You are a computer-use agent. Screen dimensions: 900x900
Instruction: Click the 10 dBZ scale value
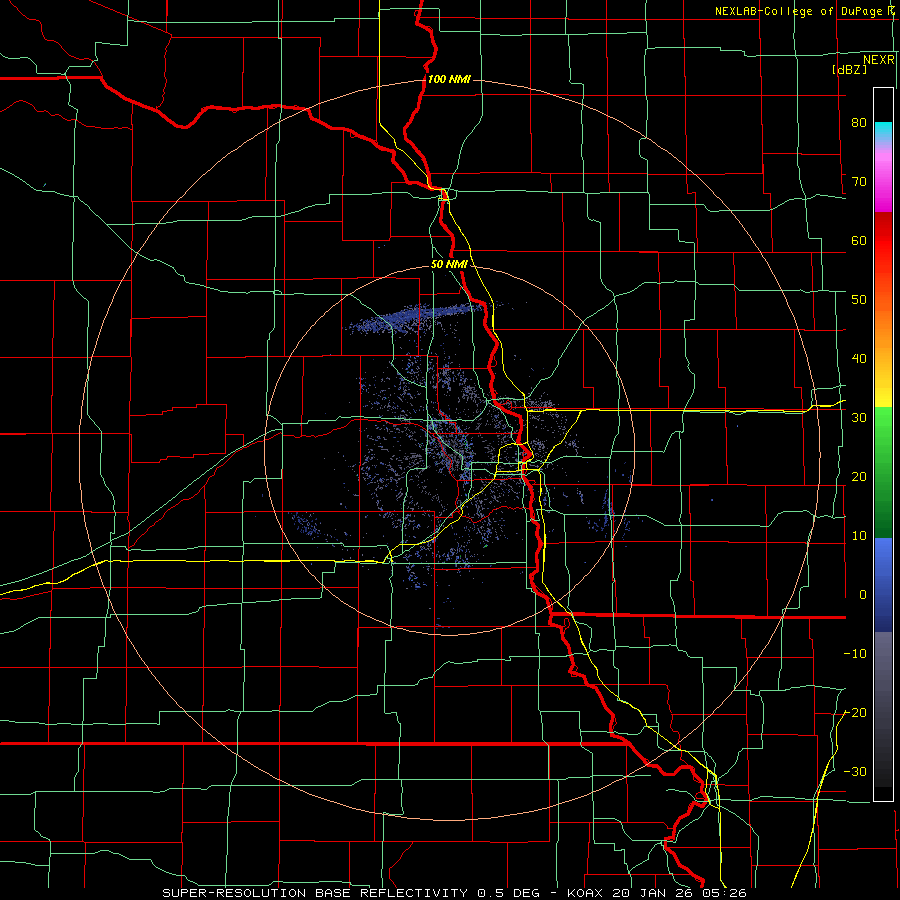[859, 536]
